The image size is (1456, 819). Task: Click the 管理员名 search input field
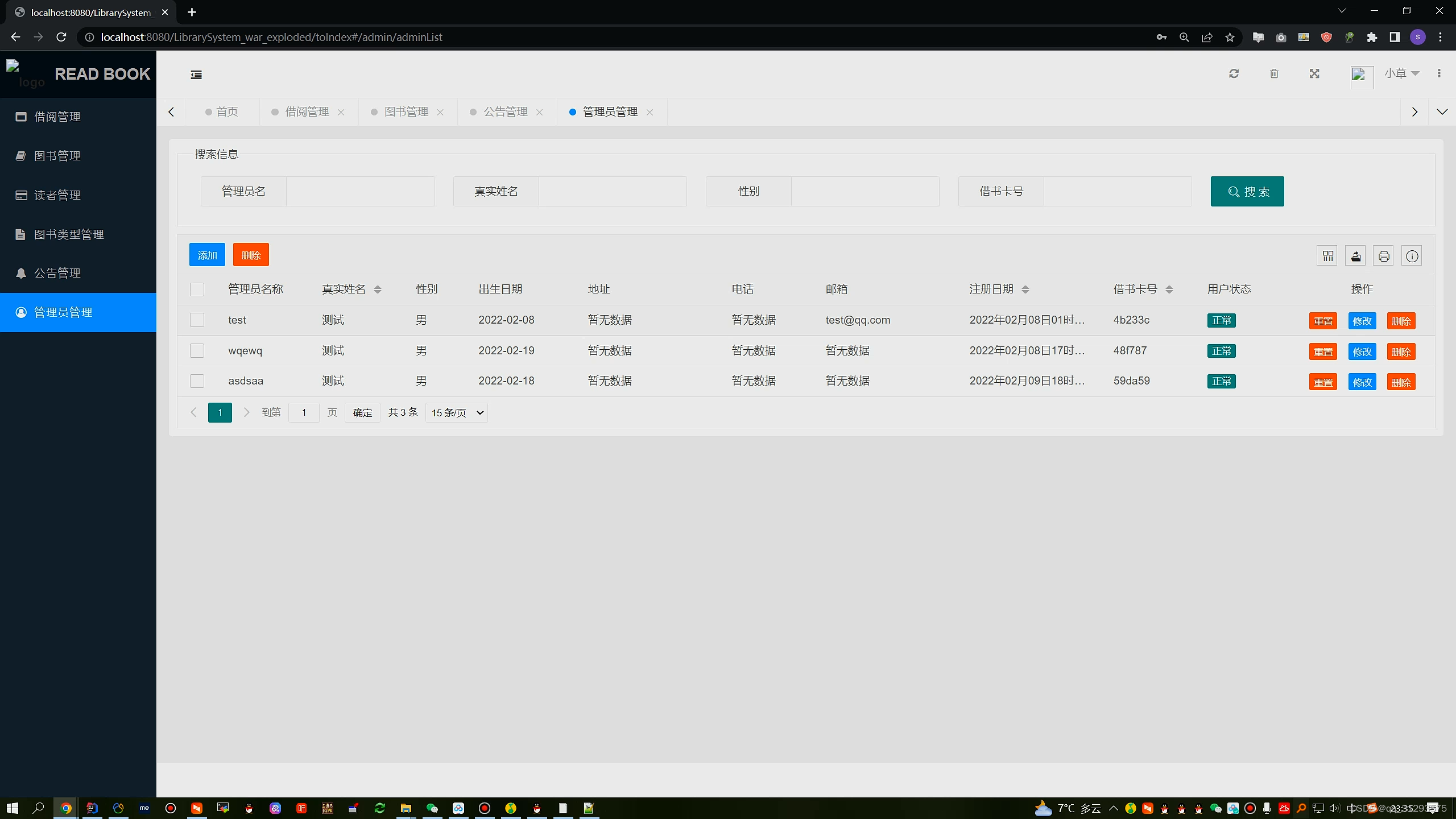pos(360,192)
